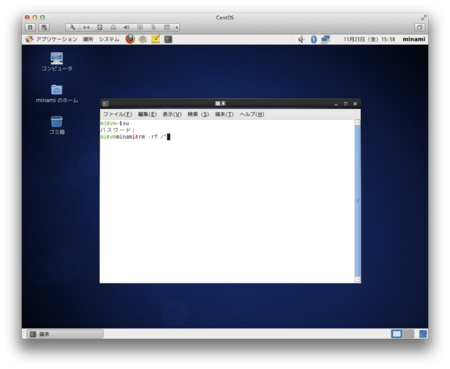This screenshot has height=369, width=450.
Task: Open the volume control applet
Action: [301, 39]
